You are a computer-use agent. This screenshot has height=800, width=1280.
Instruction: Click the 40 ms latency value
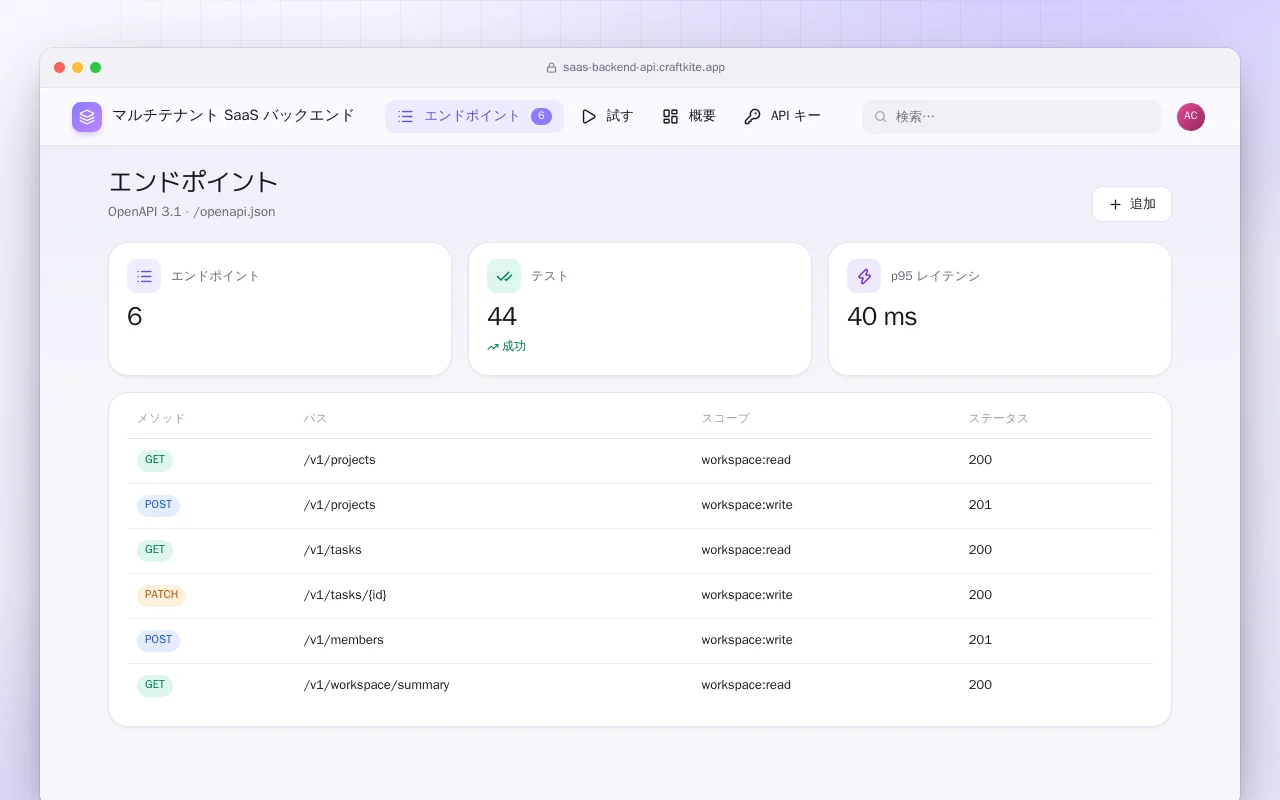[882, 317]
